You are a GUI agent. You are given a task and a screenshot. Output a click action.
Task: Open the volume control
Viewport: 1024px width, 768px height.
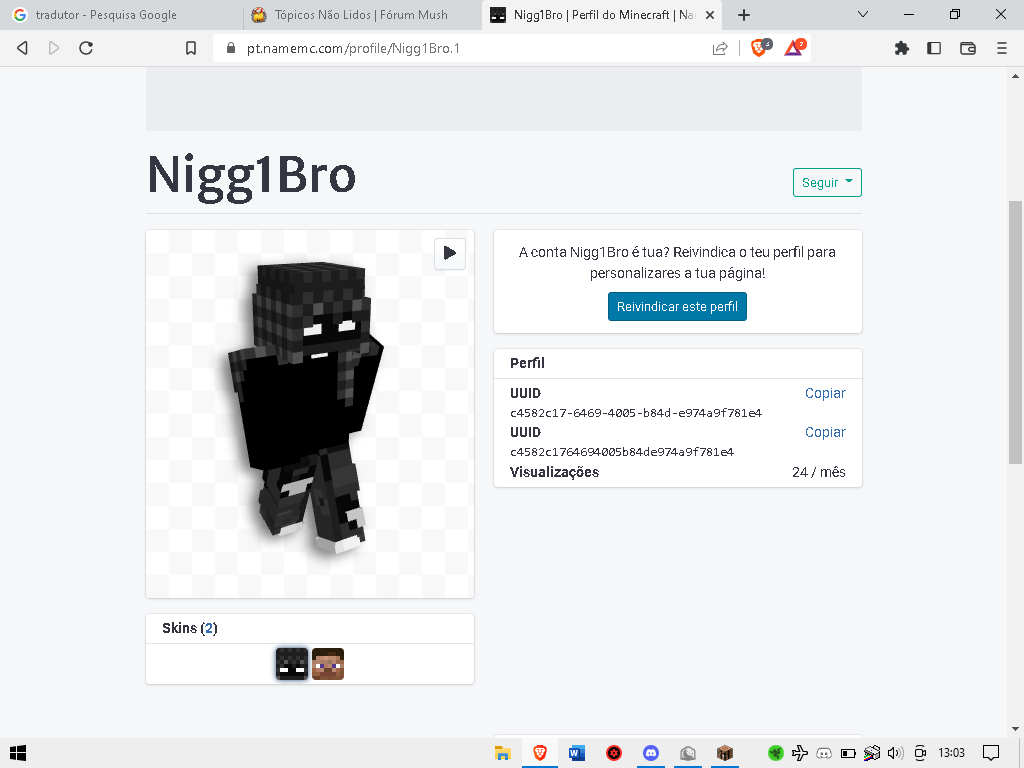tap(895, 753)
